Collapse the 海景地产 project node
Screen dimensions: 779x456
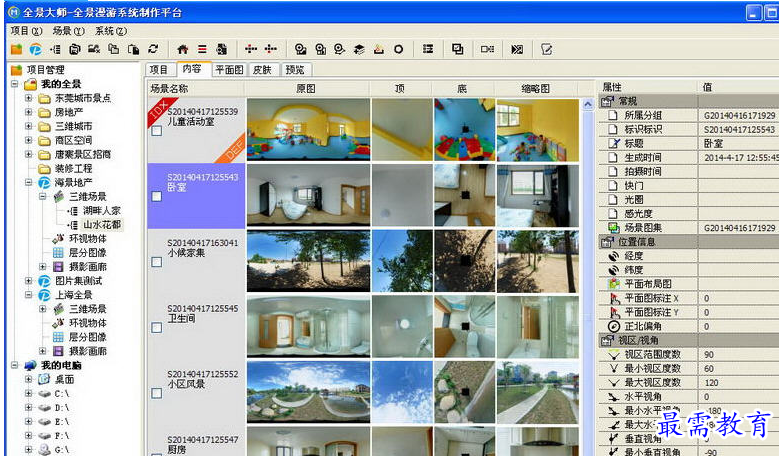(x=29, y=182)
